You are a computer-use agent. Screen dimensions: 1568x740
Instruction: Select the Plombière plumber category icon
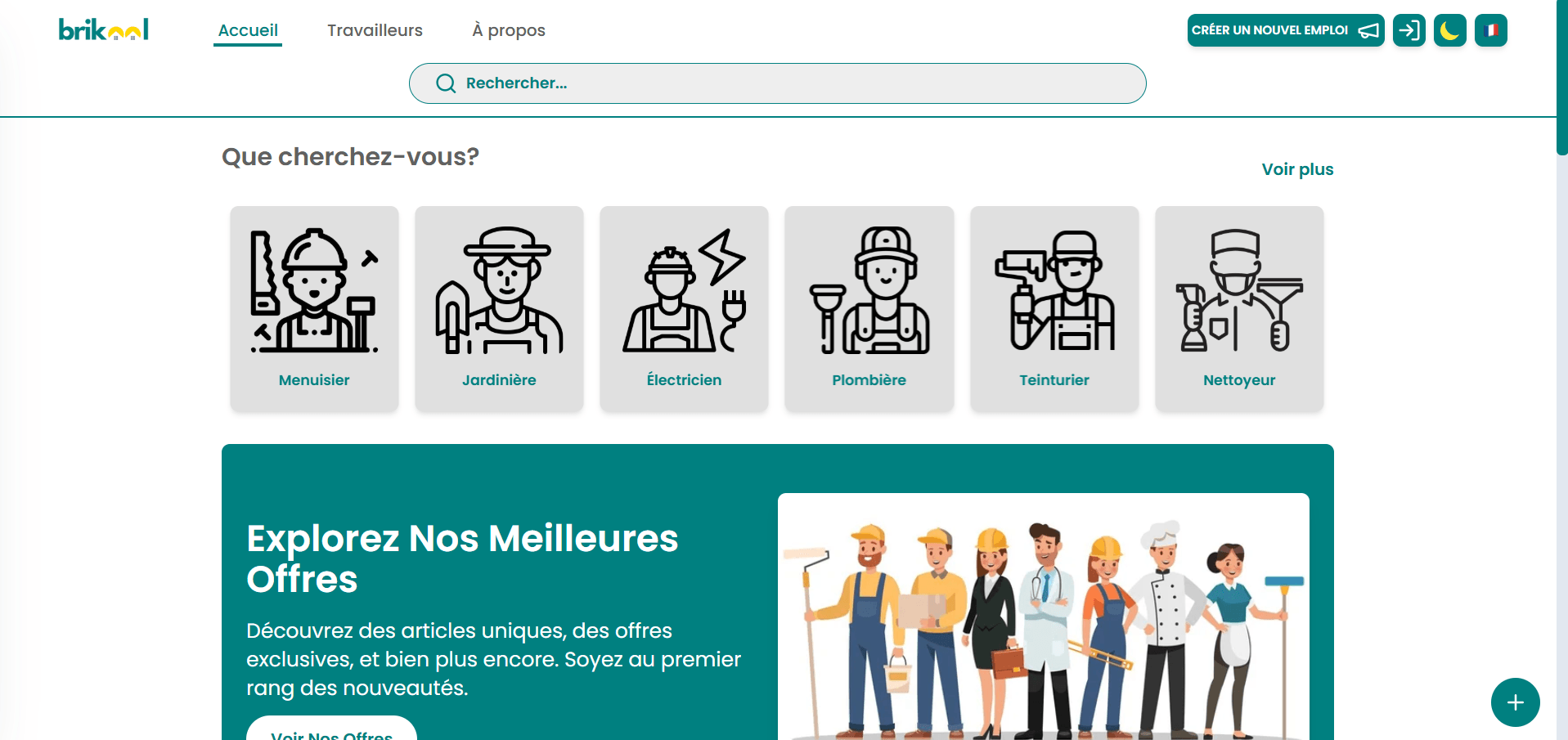[x=869, y=289]
